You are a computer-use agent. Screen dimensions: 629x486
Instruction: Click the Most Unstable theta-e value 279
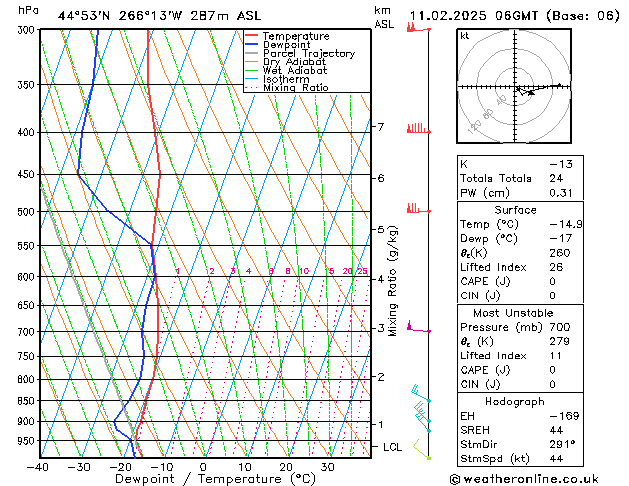(x=560, y=341)
